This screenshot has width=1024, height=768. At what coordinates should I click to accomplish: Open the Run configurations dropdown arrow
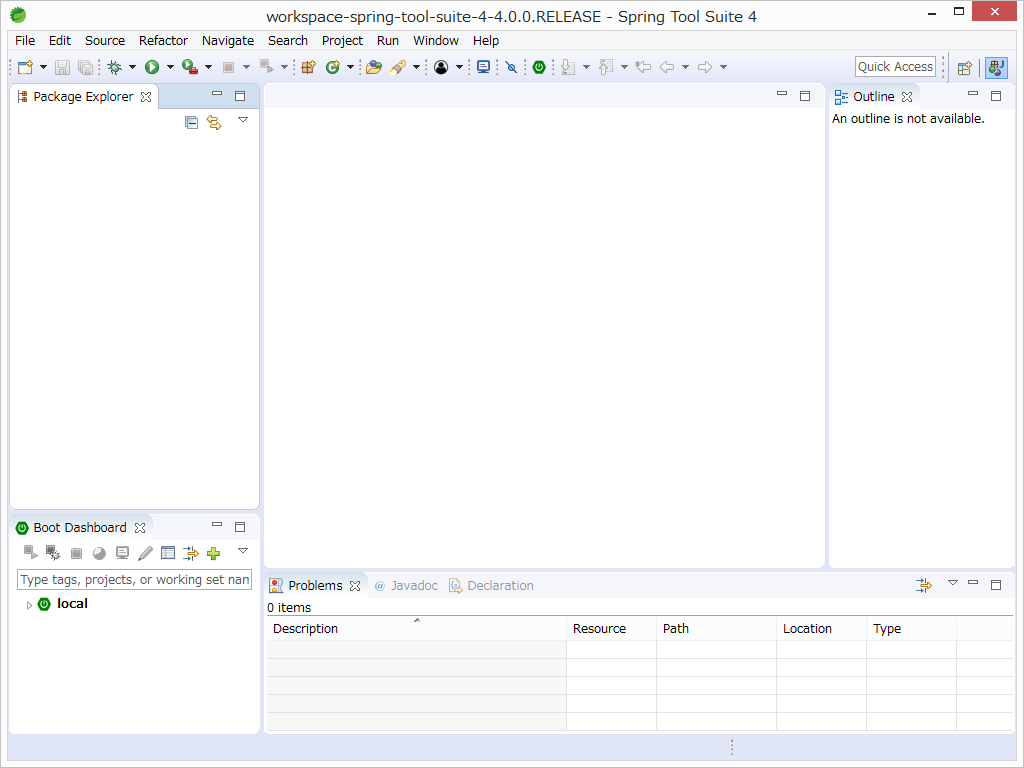[170, 67]
